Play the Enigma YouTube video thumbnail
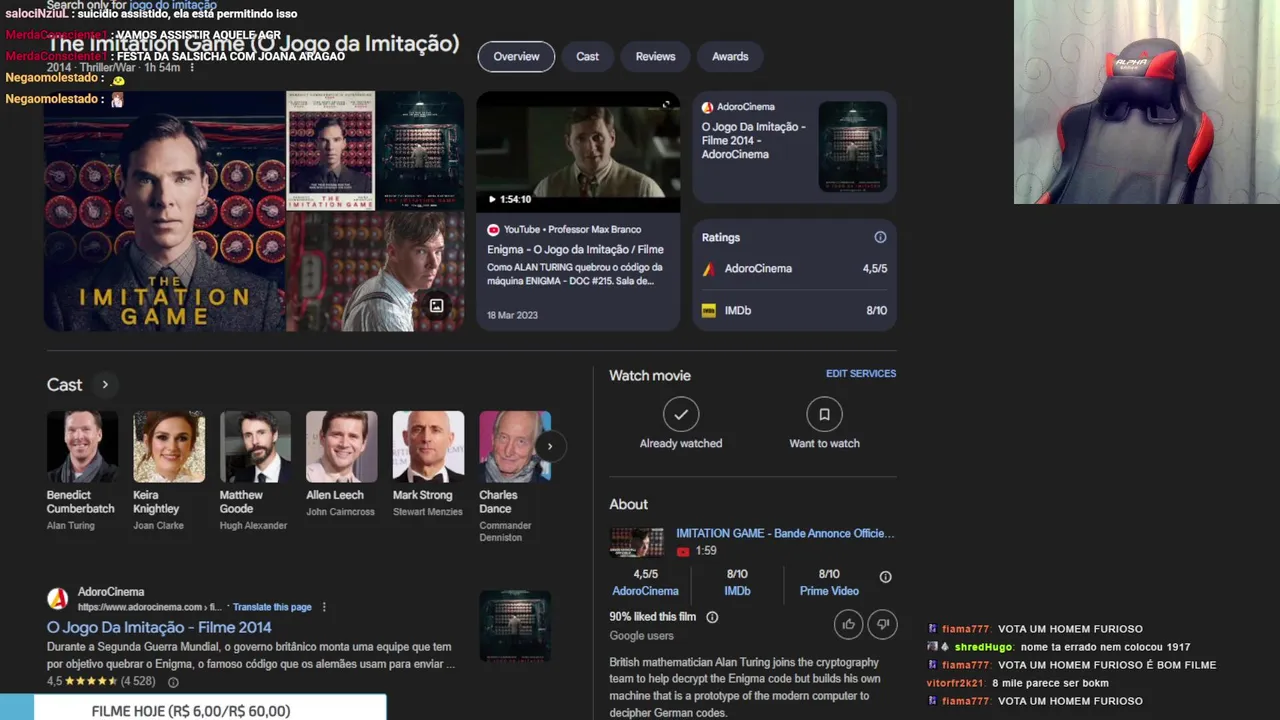1280x720 pixels. [578, 152]
